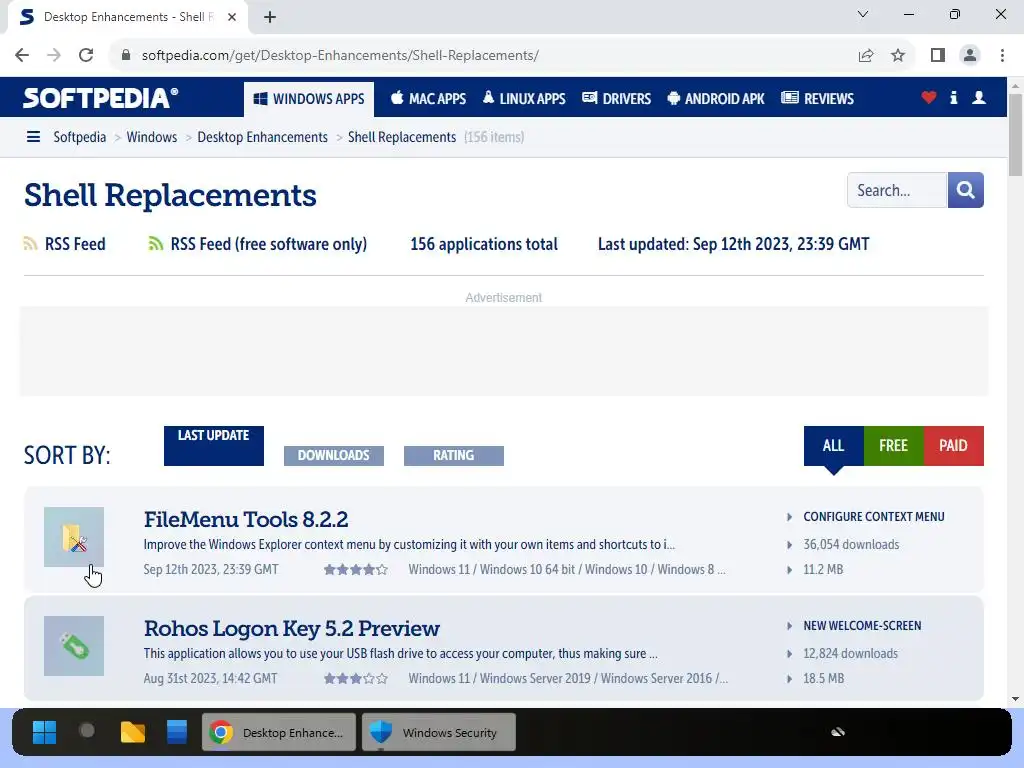The height and width of the screenshot is (768, 1024).
Task: Filter to Paid applications
Action: pos(953,445)
